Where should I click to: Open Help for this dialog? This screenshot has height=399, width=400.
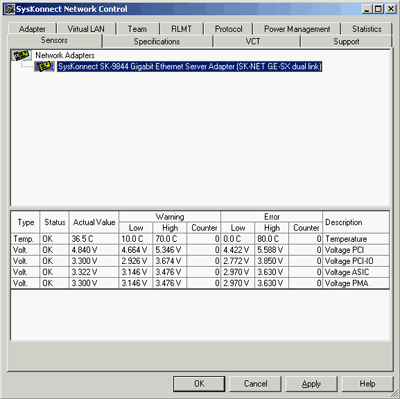point(367,384)
